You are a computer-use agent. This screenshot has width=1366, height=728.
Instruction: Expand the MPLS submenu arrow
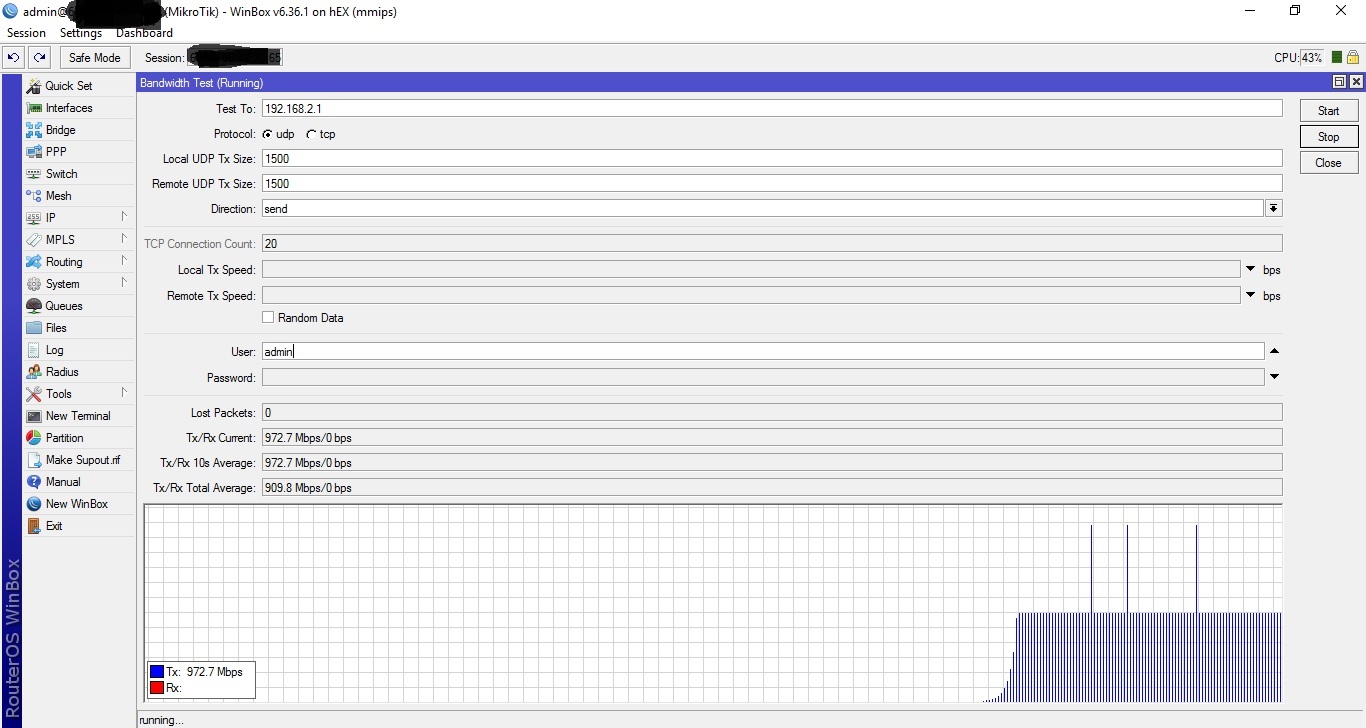124,239
